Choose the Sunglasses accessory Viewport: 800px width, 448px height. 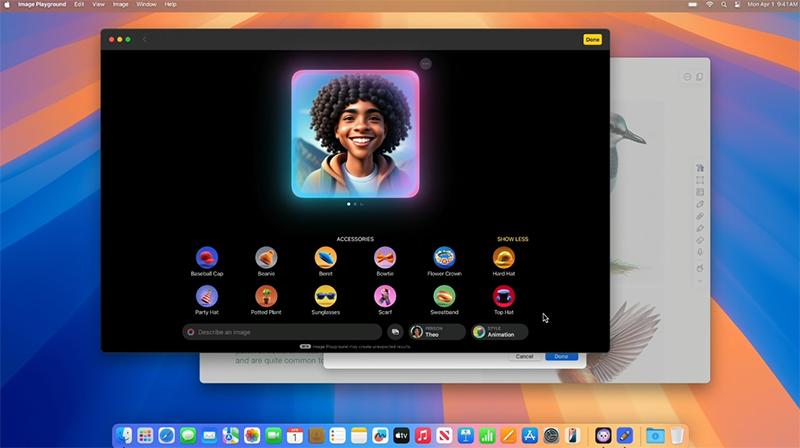coord(325,296)
